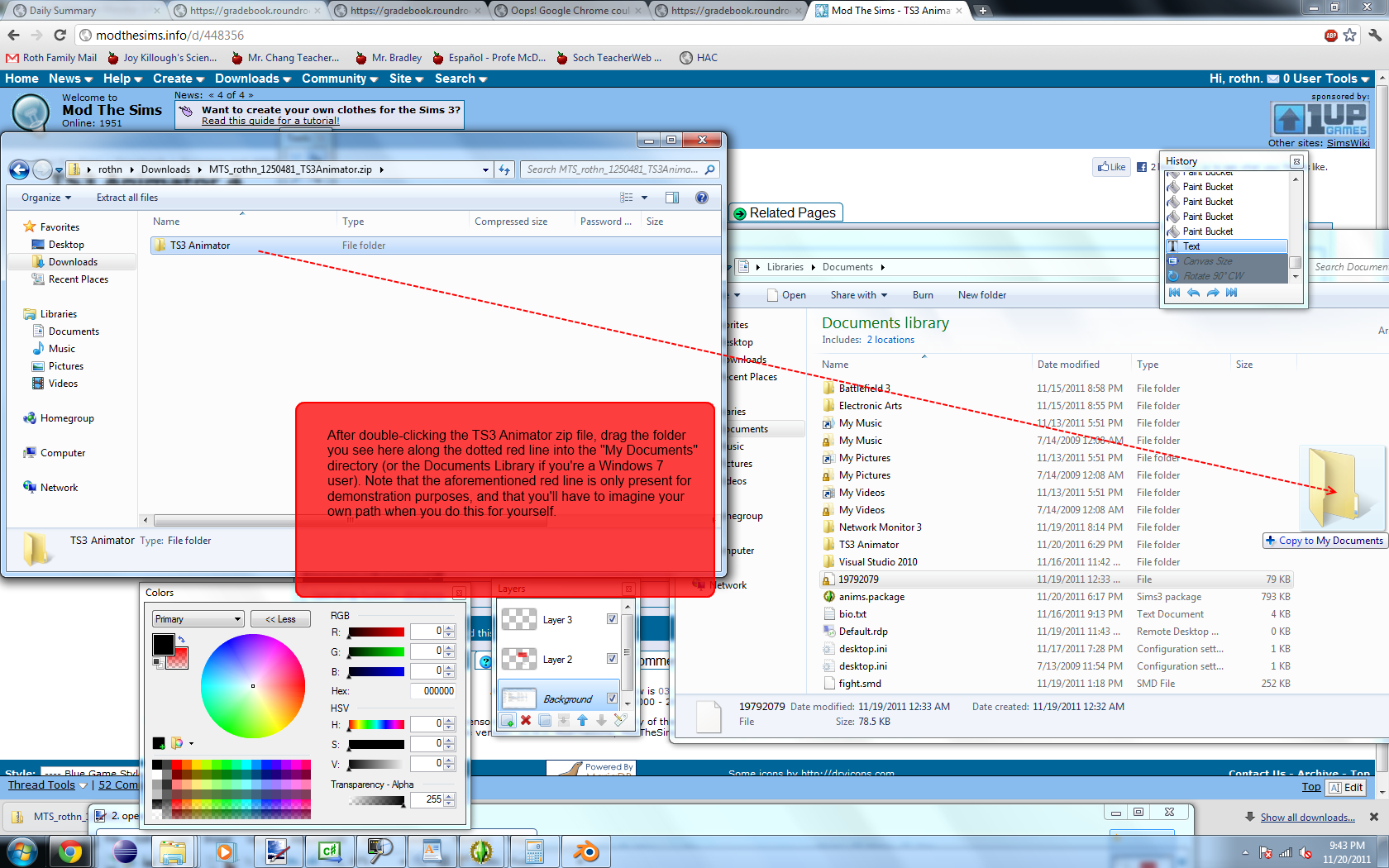Open the Layer Properties icon
Image resolution: width=1389 pixels, height=868 pixels.
pos(620,720)
